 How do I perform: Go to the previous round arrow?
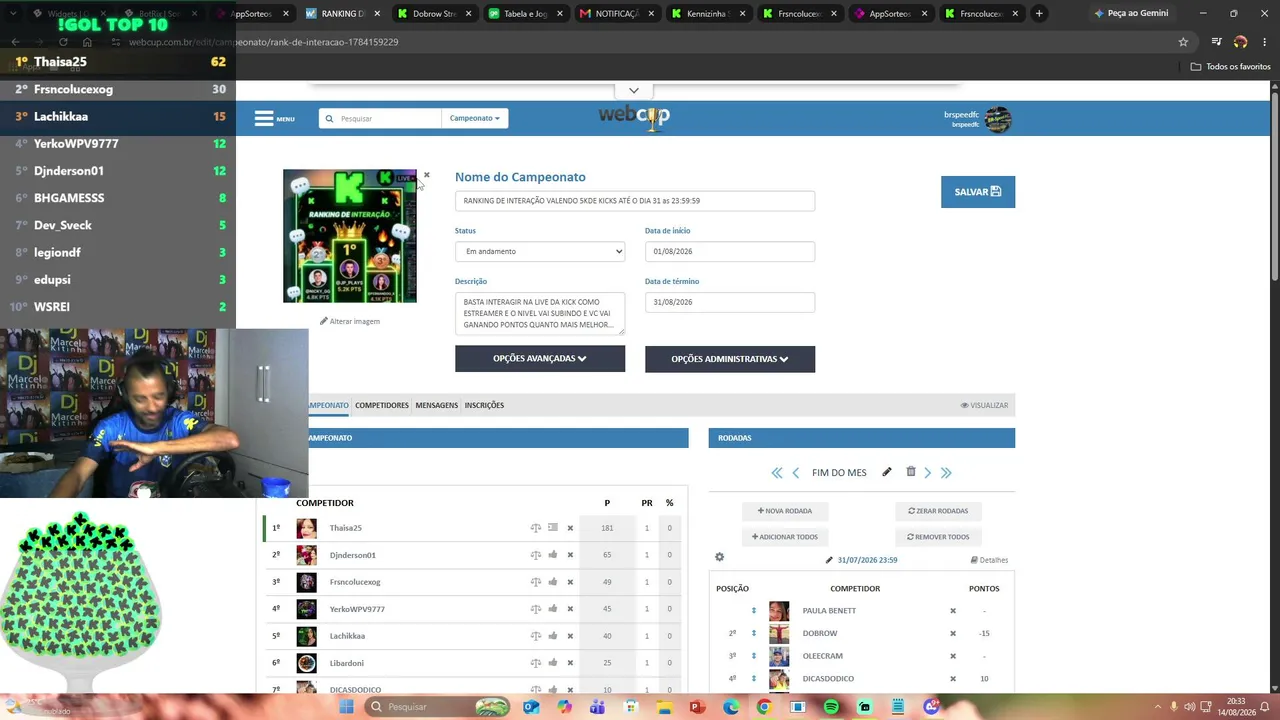tap(796, 473)
